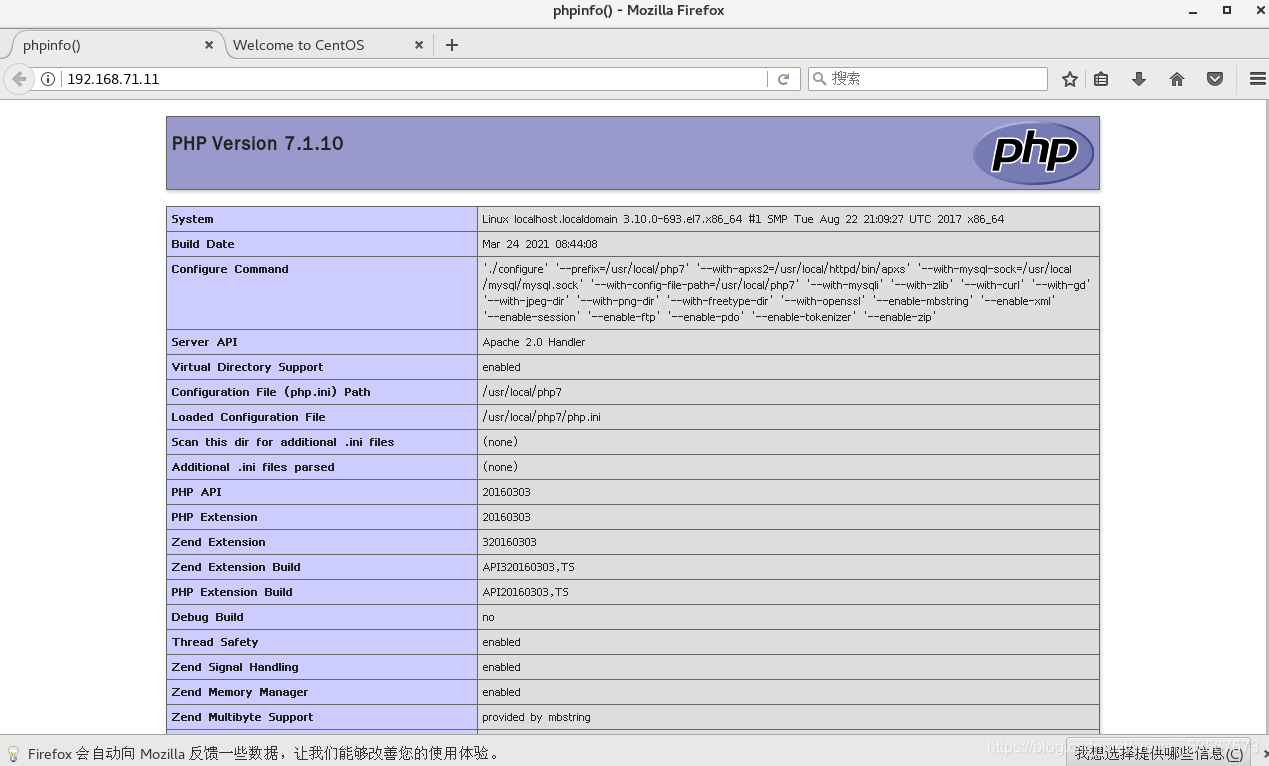The image size is (1269, 766).
Task: Select the Zend Signal Handling label
Action: (x=235, y=667)
